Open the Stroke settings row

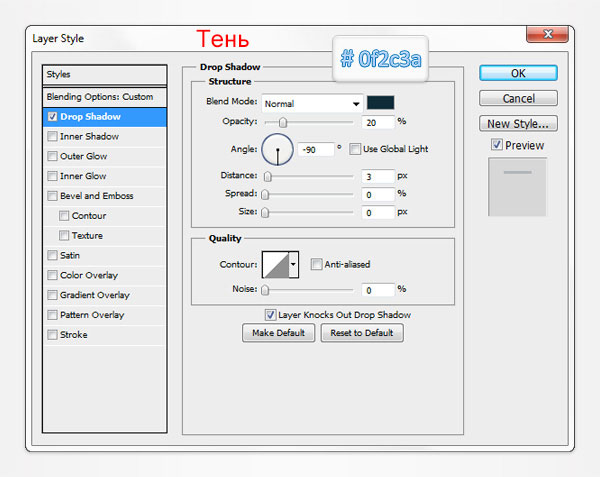click(104, 335)
